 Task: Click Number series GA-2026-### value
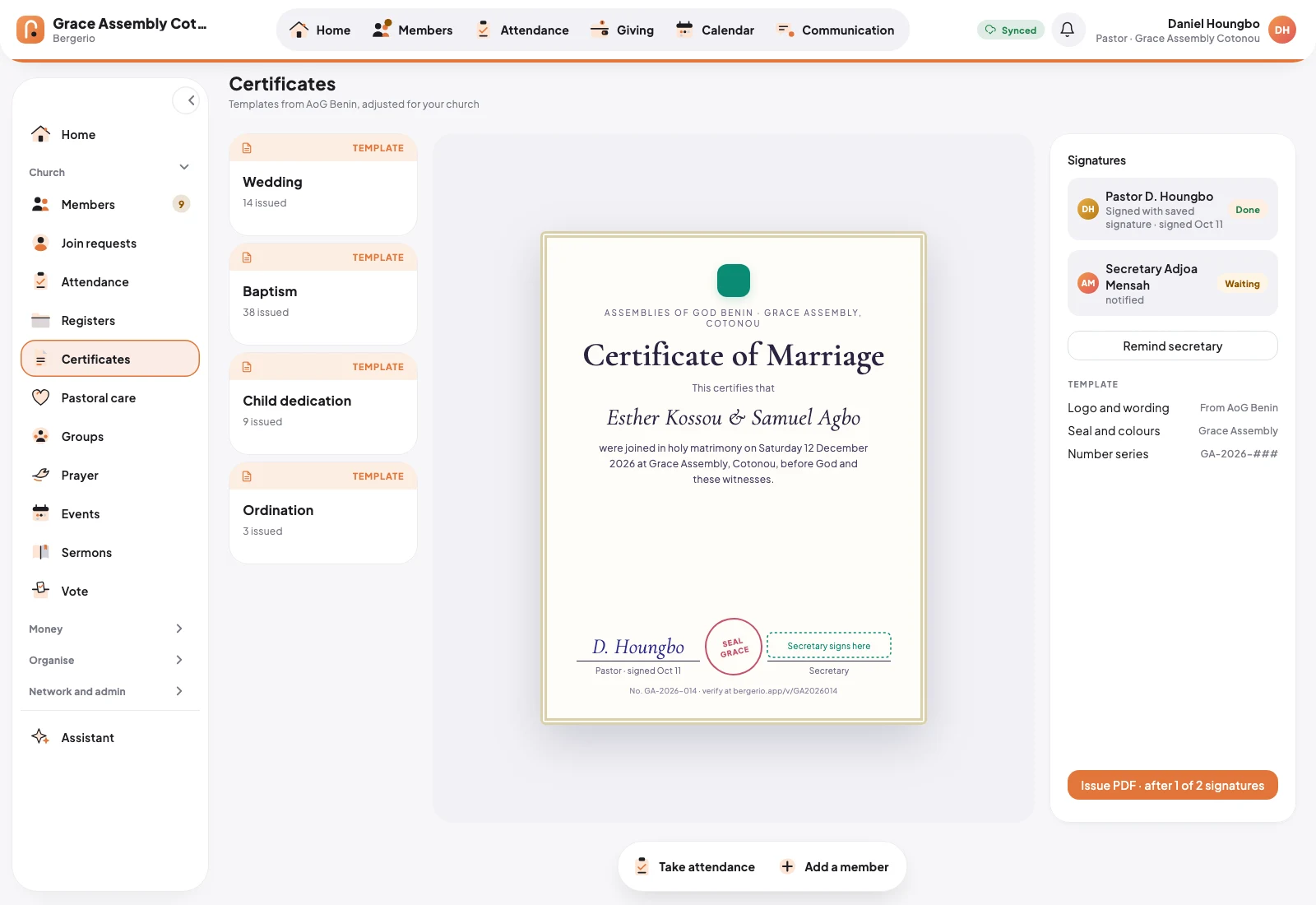1239,454
